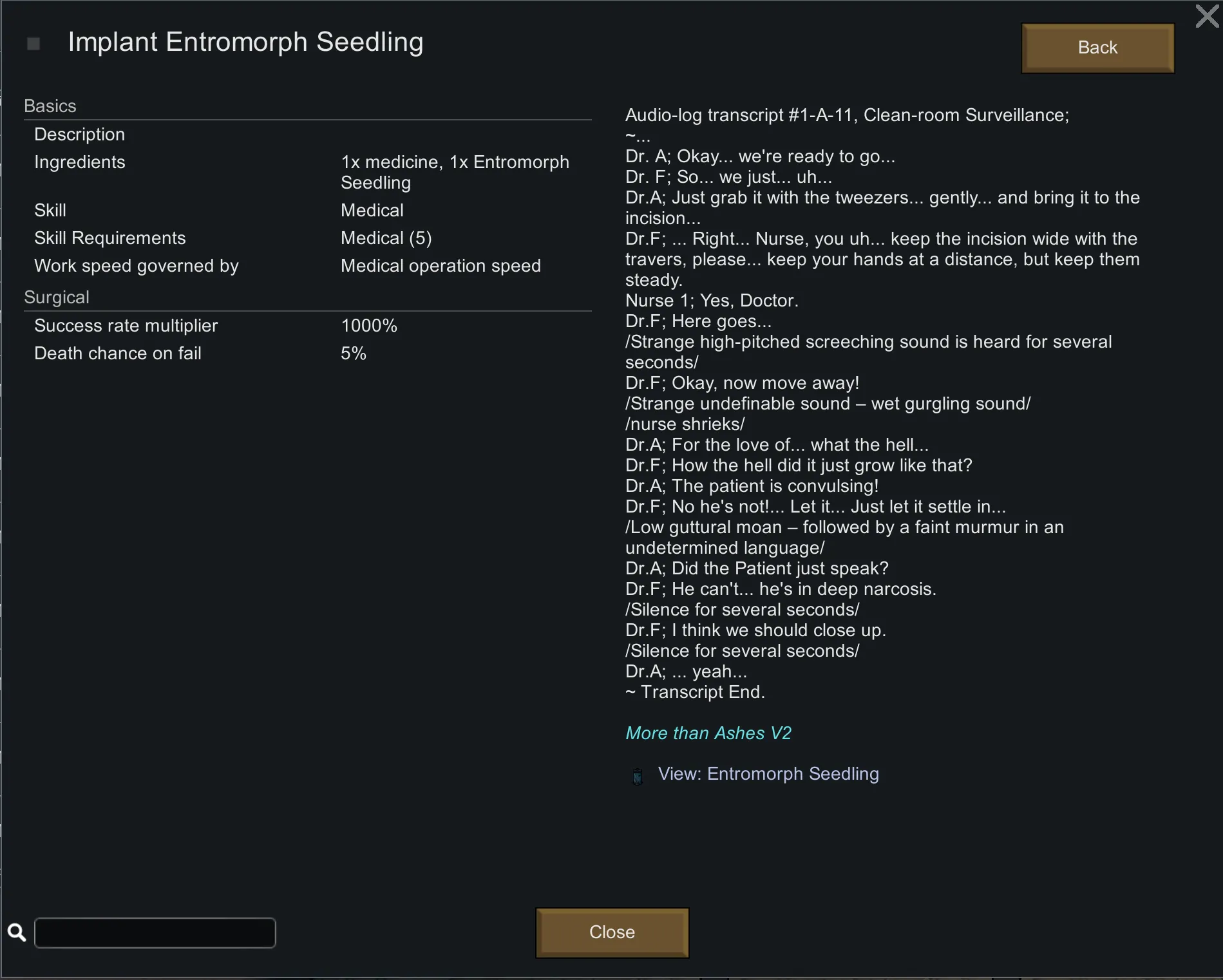Screen dimensions: 1223x980
Task: Open the View: Entromorph Seedling link
Action: click(x=768, y=774)
